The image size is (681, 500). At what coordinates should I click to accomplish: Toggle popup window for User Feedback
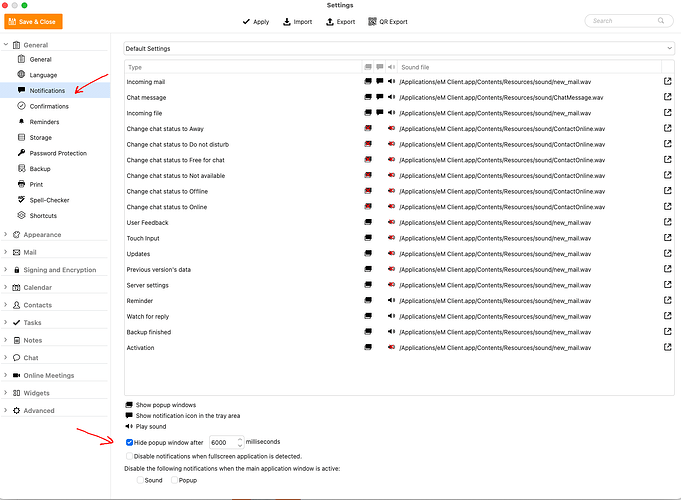(368, 222)
